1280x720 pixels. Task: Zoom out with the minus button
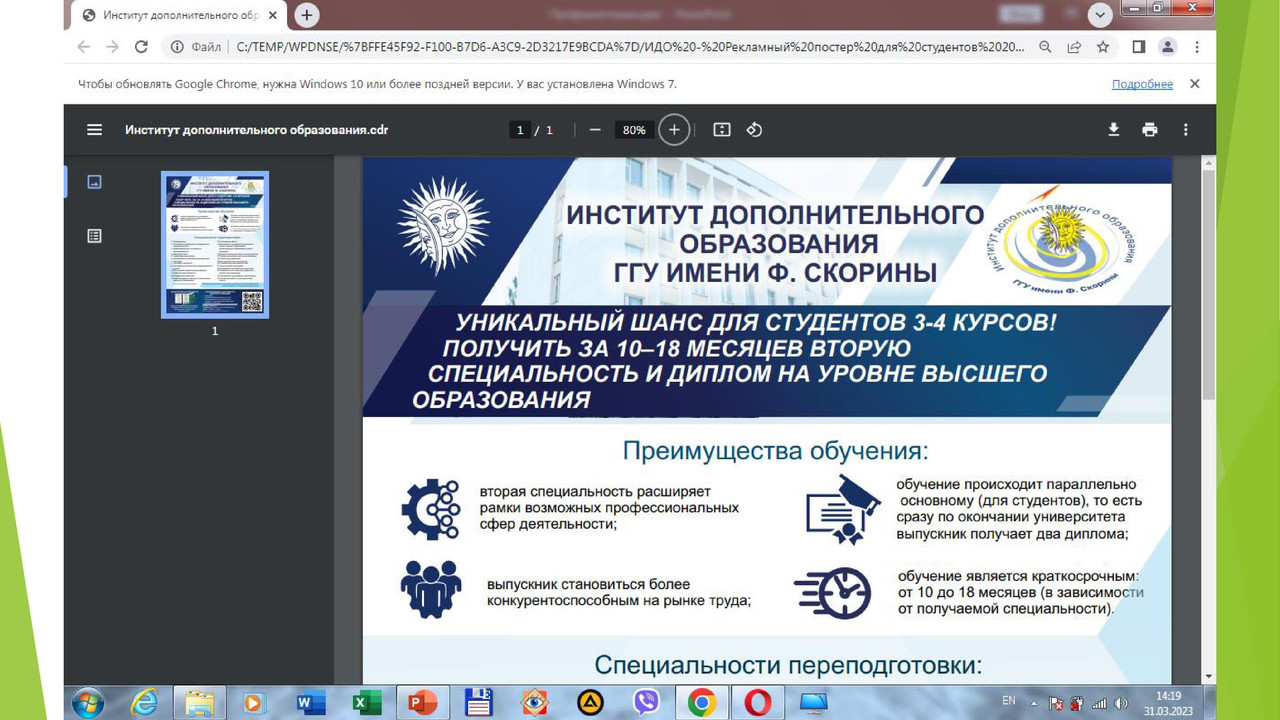[x=595, y=129]
